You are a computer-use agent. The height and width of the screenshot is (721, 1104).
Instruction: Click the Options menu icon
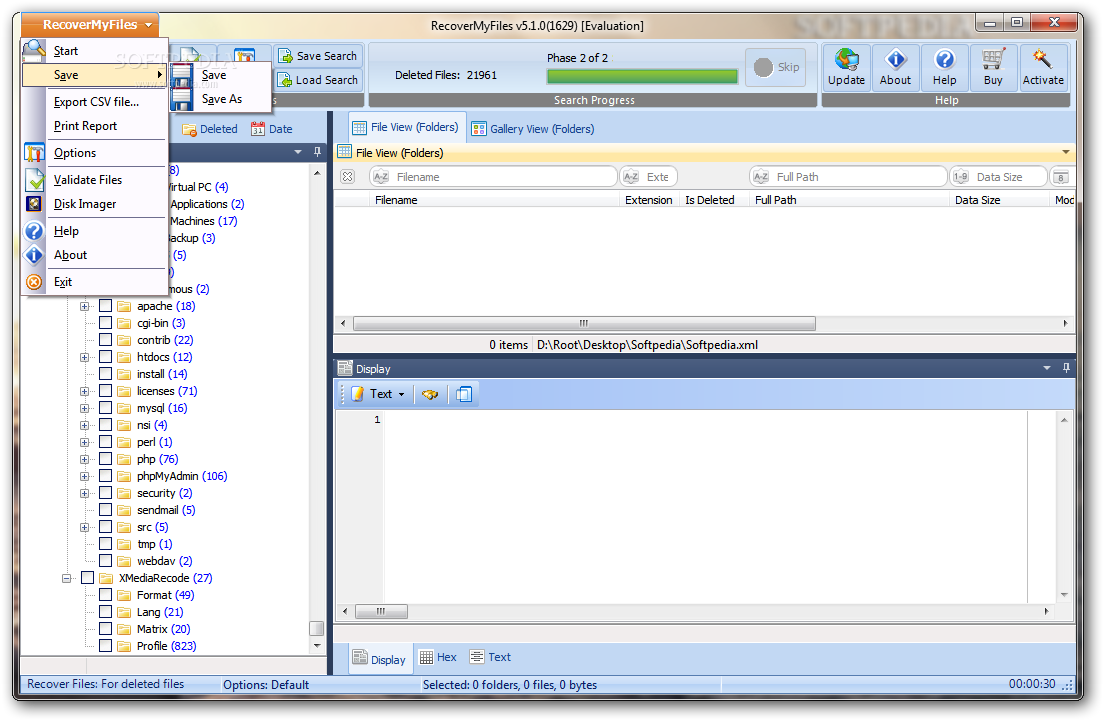[x=34, y=153]
